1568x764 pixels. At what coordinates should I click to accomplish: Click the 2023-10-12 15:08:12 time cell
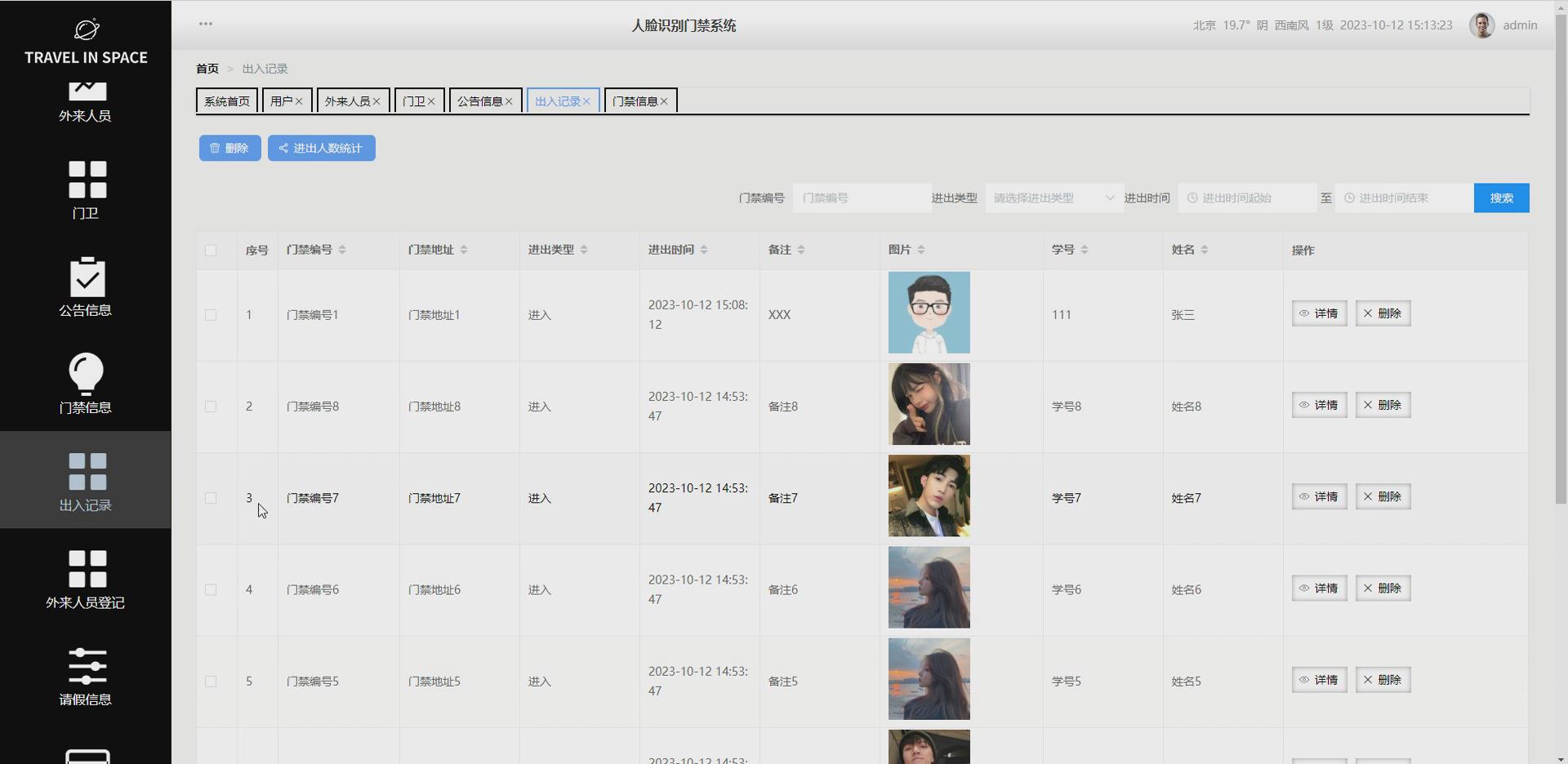click(698, 315)
